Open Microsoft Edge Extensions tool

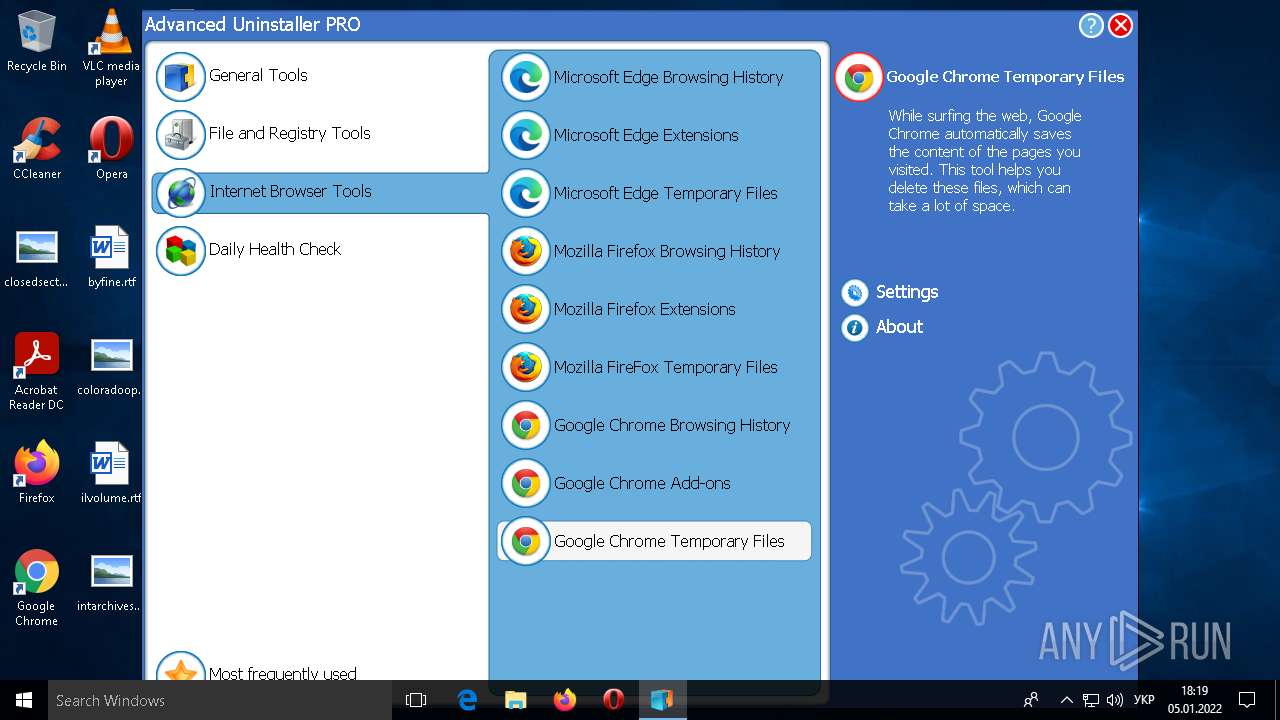(x=646, y=135)
